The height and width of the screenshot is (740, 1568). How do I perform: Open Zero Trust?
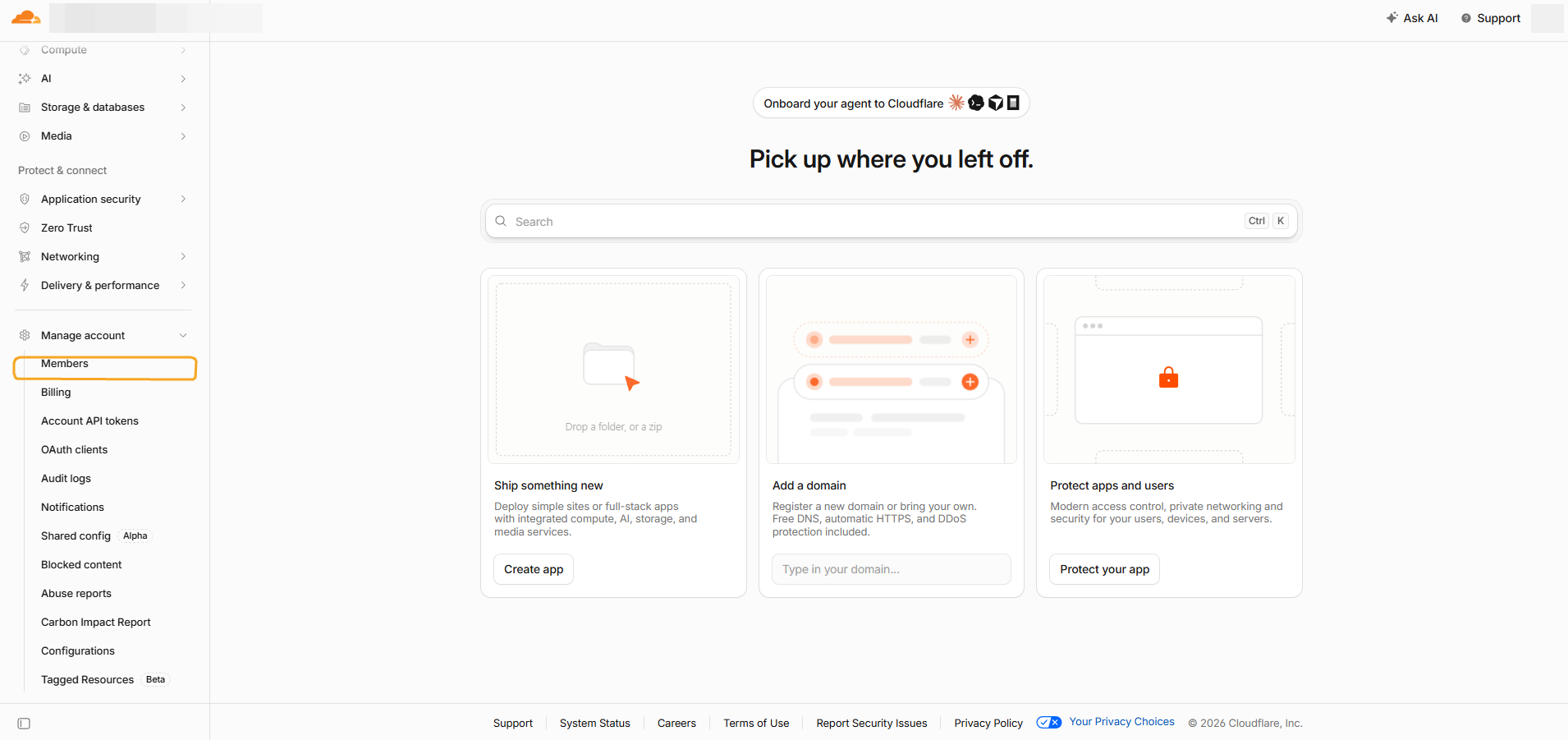pos(66,228)
